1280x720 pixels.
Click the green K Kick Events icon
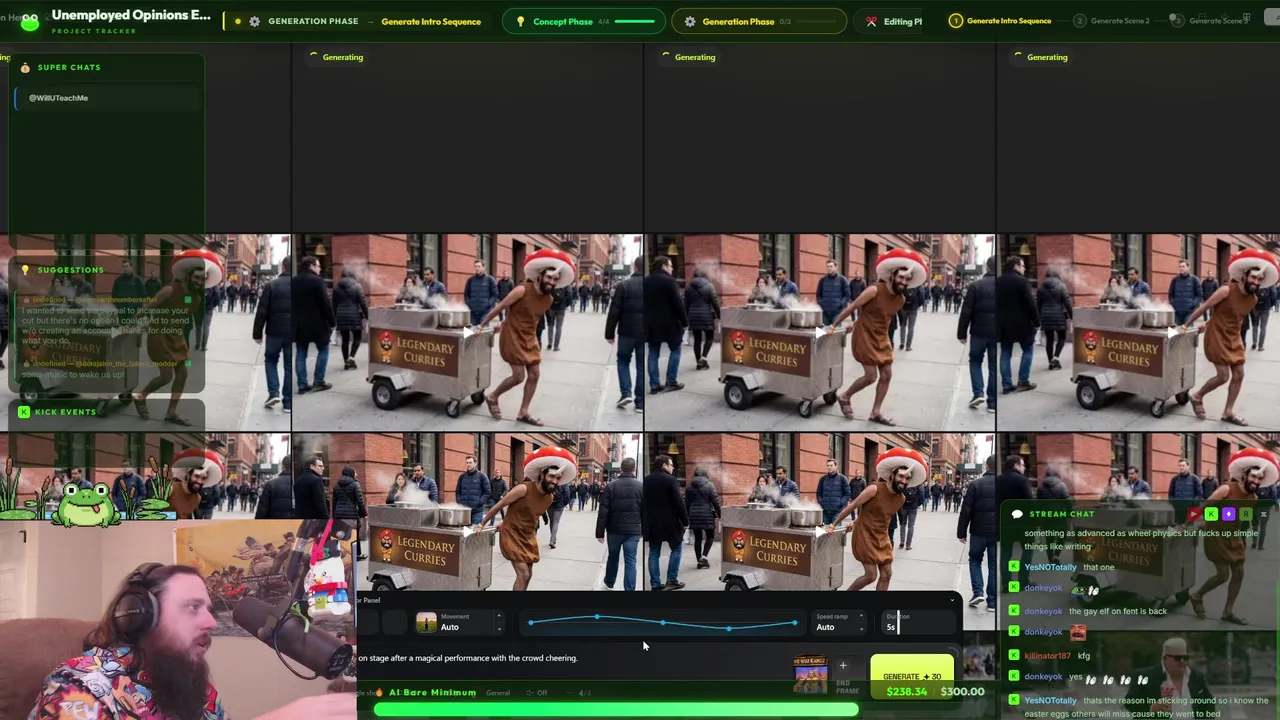(24, 412)
